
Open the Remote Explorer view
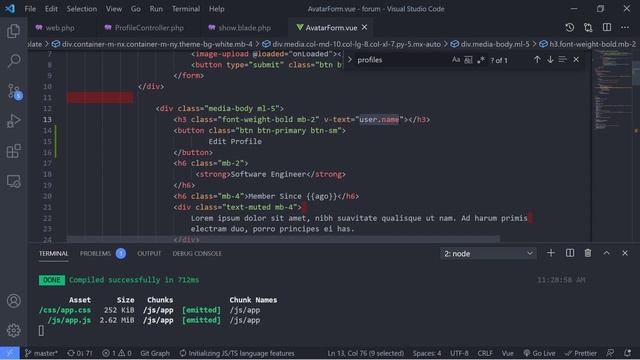(13, 181)
